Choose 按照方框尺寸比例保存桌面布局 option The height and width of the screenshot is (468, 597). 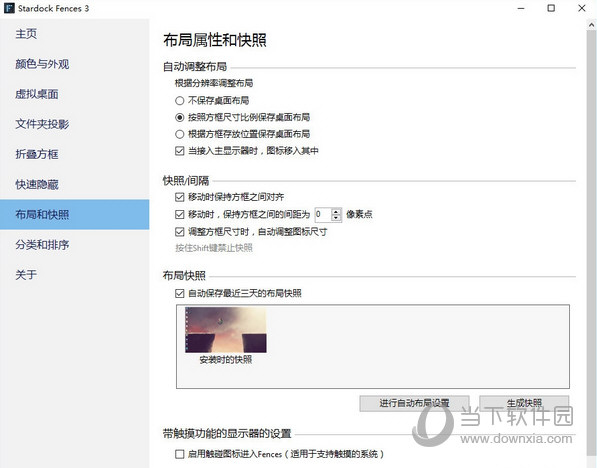tap(179, 117)
